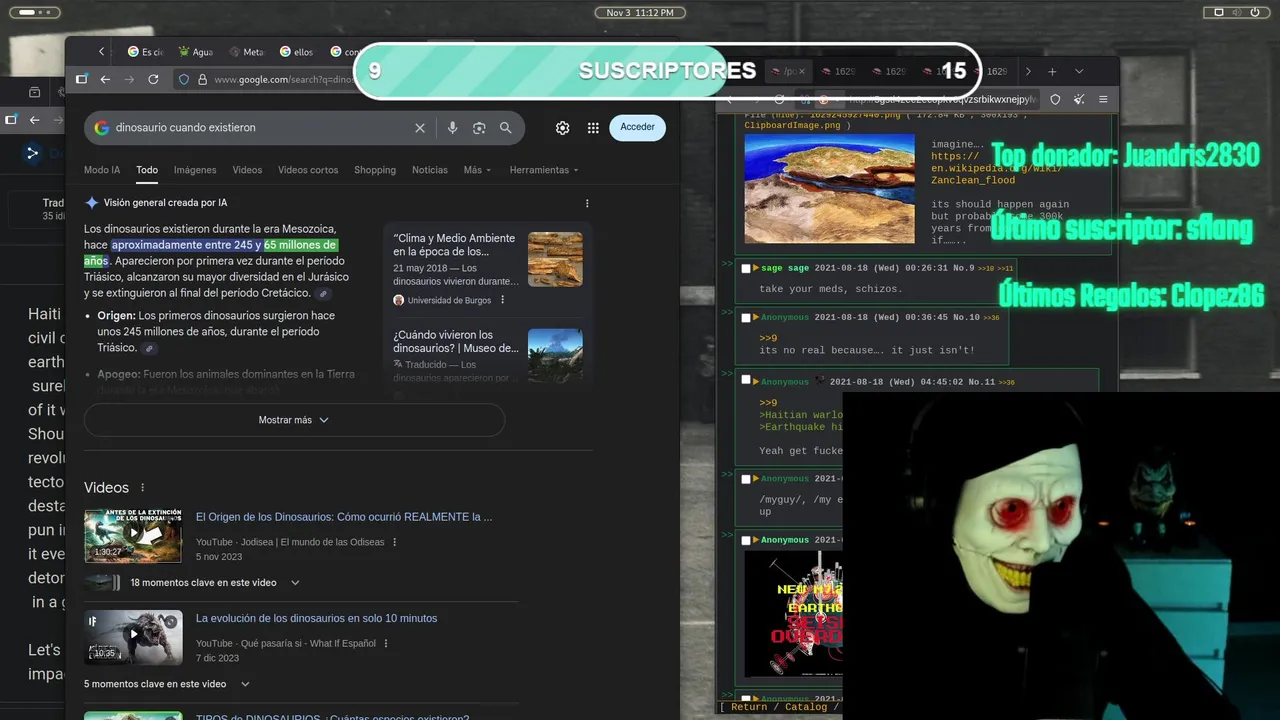Click the source link icon after Cretácico
The image size is (1280, 720).
[323, 294]
